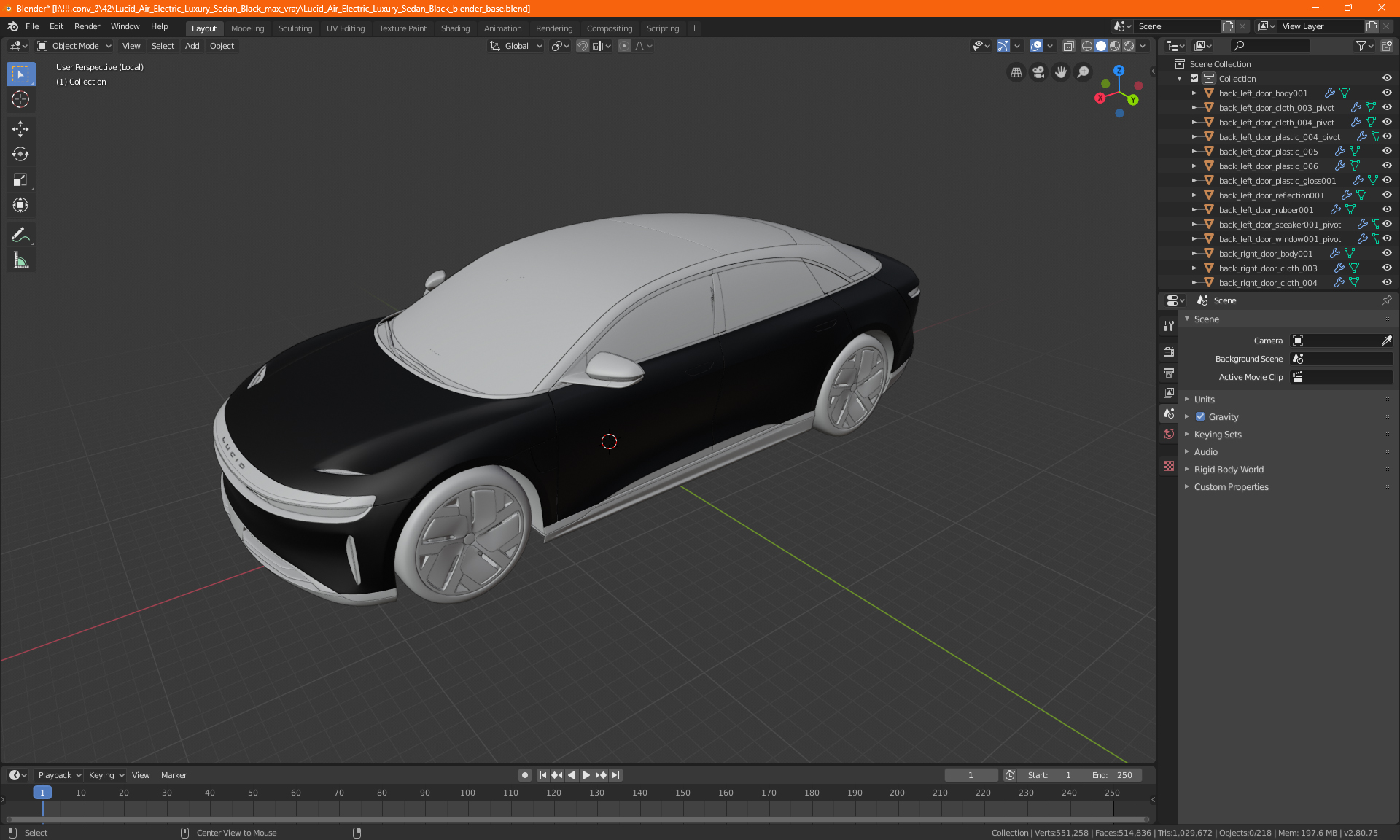This screenshot has height=840, width=1400.
Task: Expand the Units panel
Action: point(1204,400)
